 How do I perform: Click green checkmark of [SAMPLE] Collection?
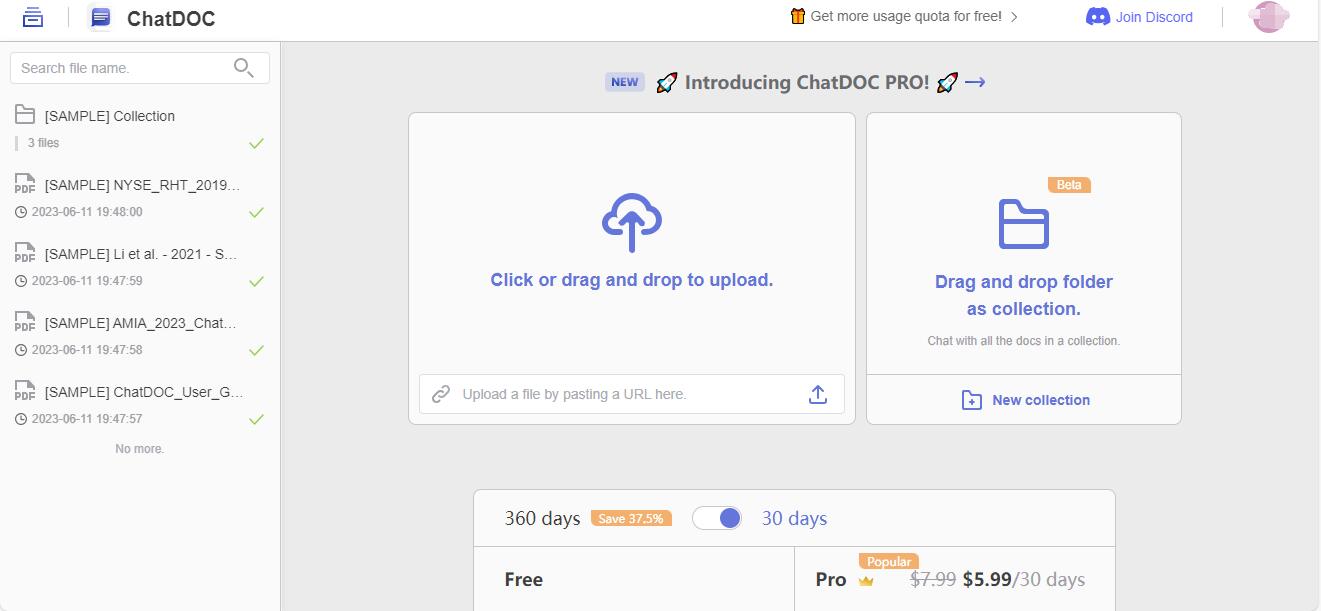tap(257, 143)
